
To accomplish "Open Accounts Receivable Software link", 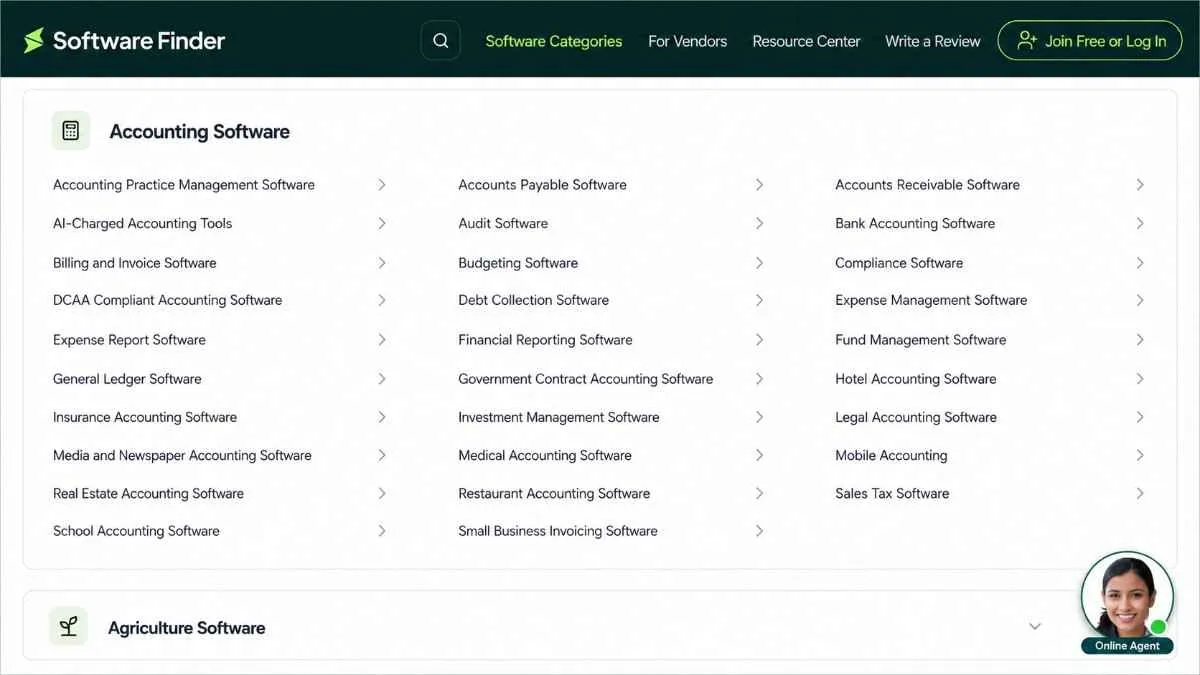I will click(x=927, y=185).
